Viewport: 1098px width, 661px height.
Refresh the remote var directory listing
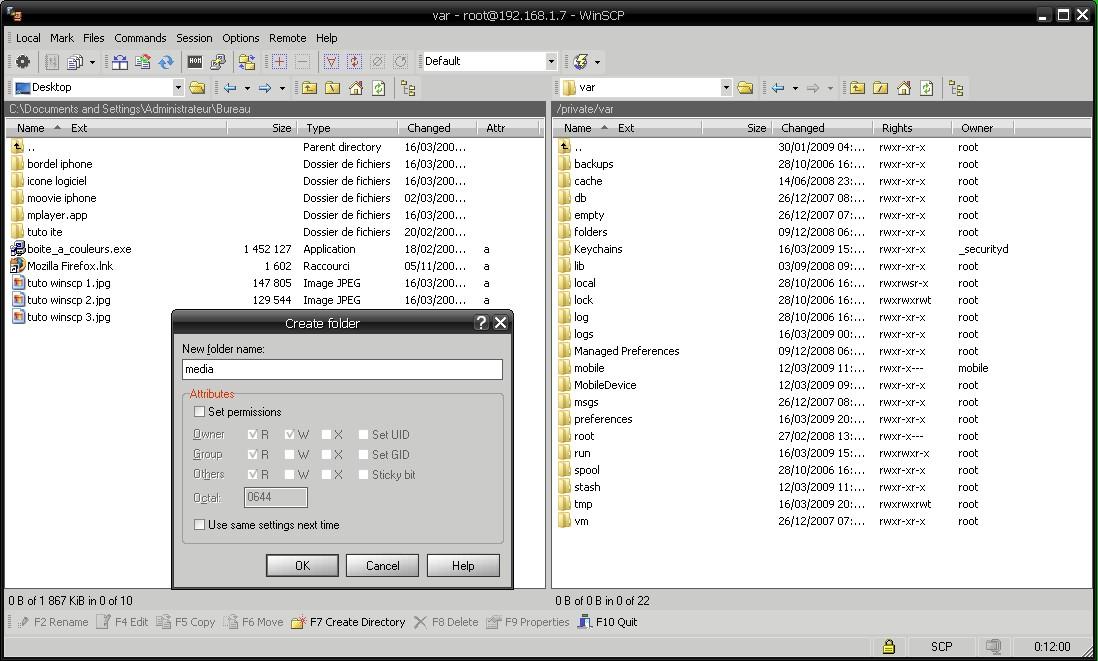click(928, 87)
